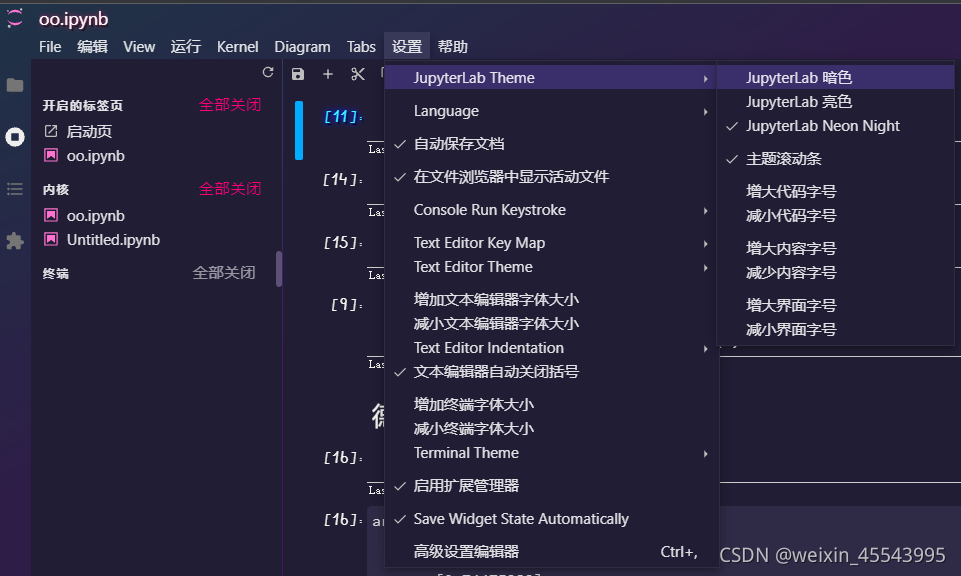Open the running sessions sidebar icon
The width and height of the screenshot is (961, 576).
tap(15, 137)
